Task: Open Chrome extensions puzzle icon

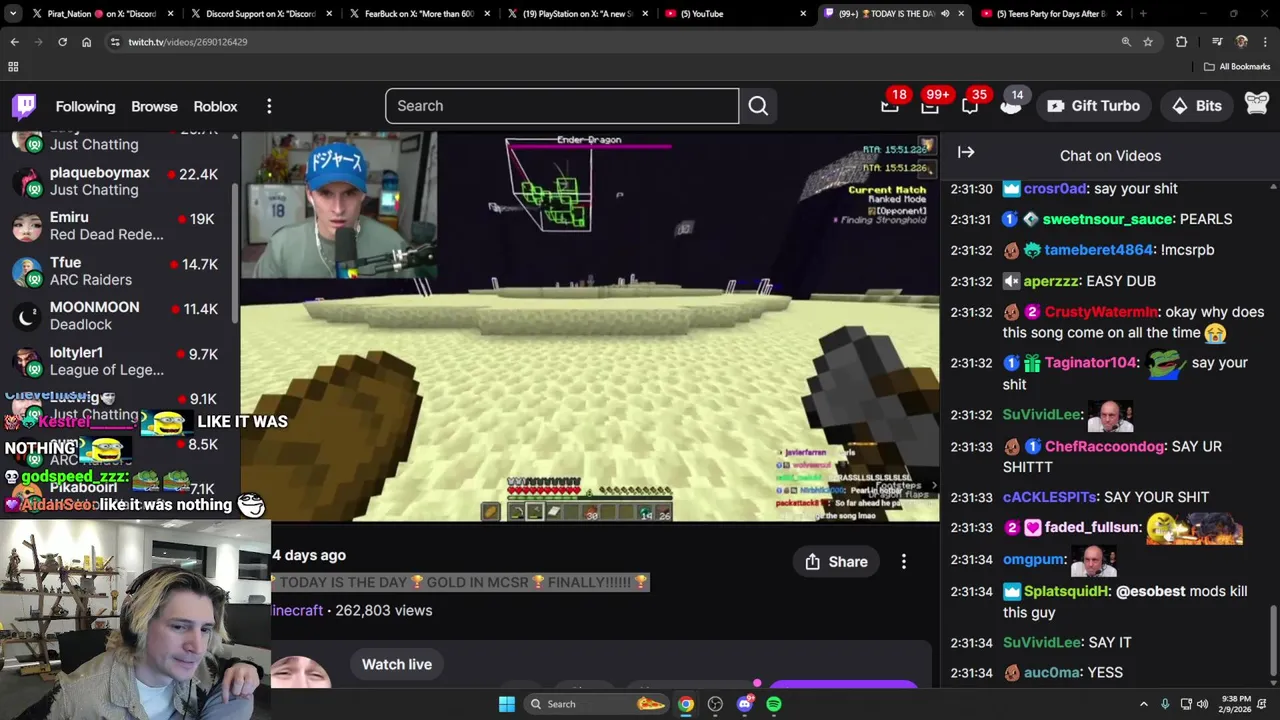Action: click(x=1181, y=42)
